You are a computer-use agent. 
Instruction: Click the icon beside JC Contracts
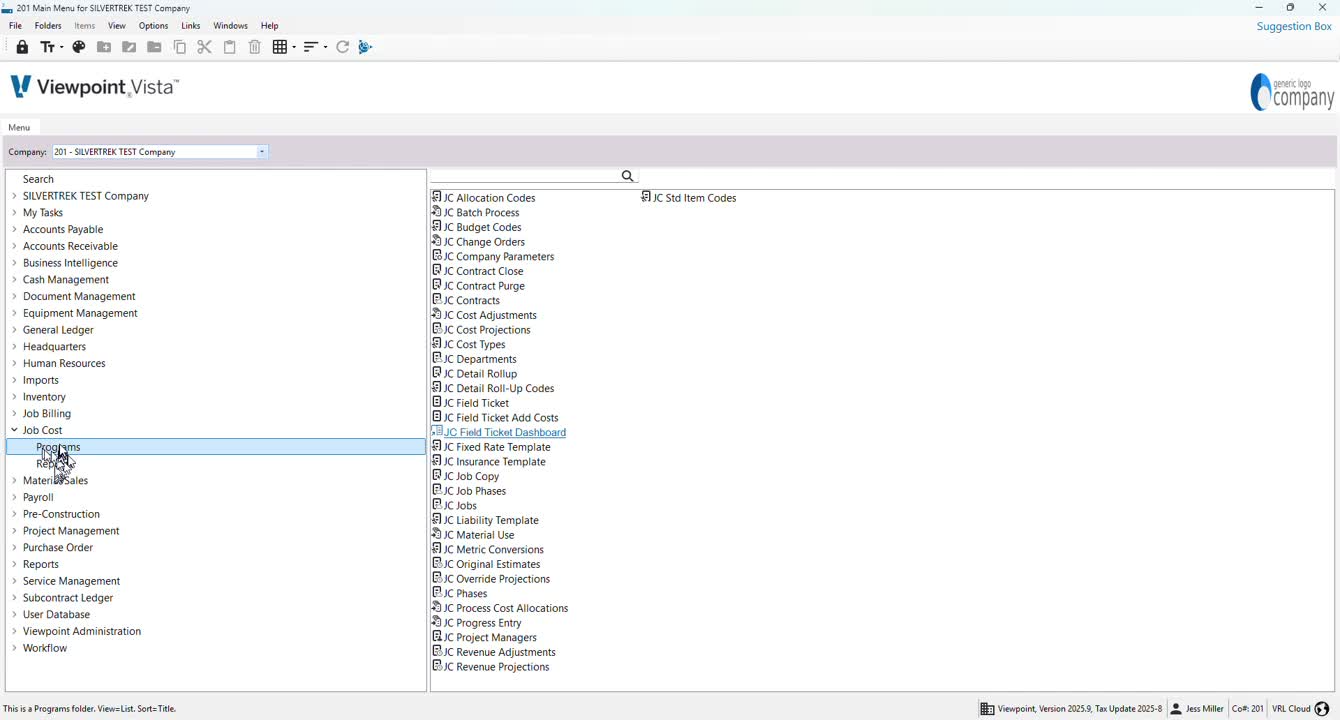pos(437,299)
